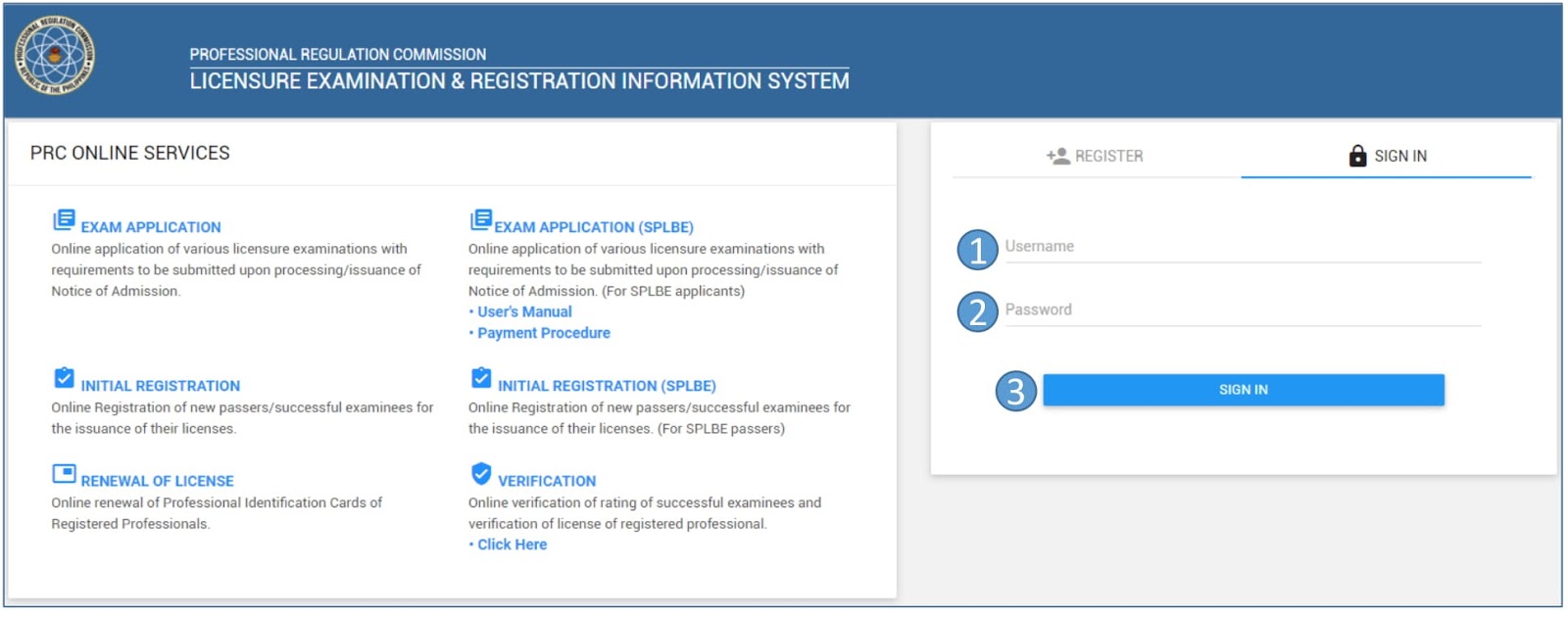Click the blue SIGN IN button
1568x618 pixels.
[x=1244, y=390]
